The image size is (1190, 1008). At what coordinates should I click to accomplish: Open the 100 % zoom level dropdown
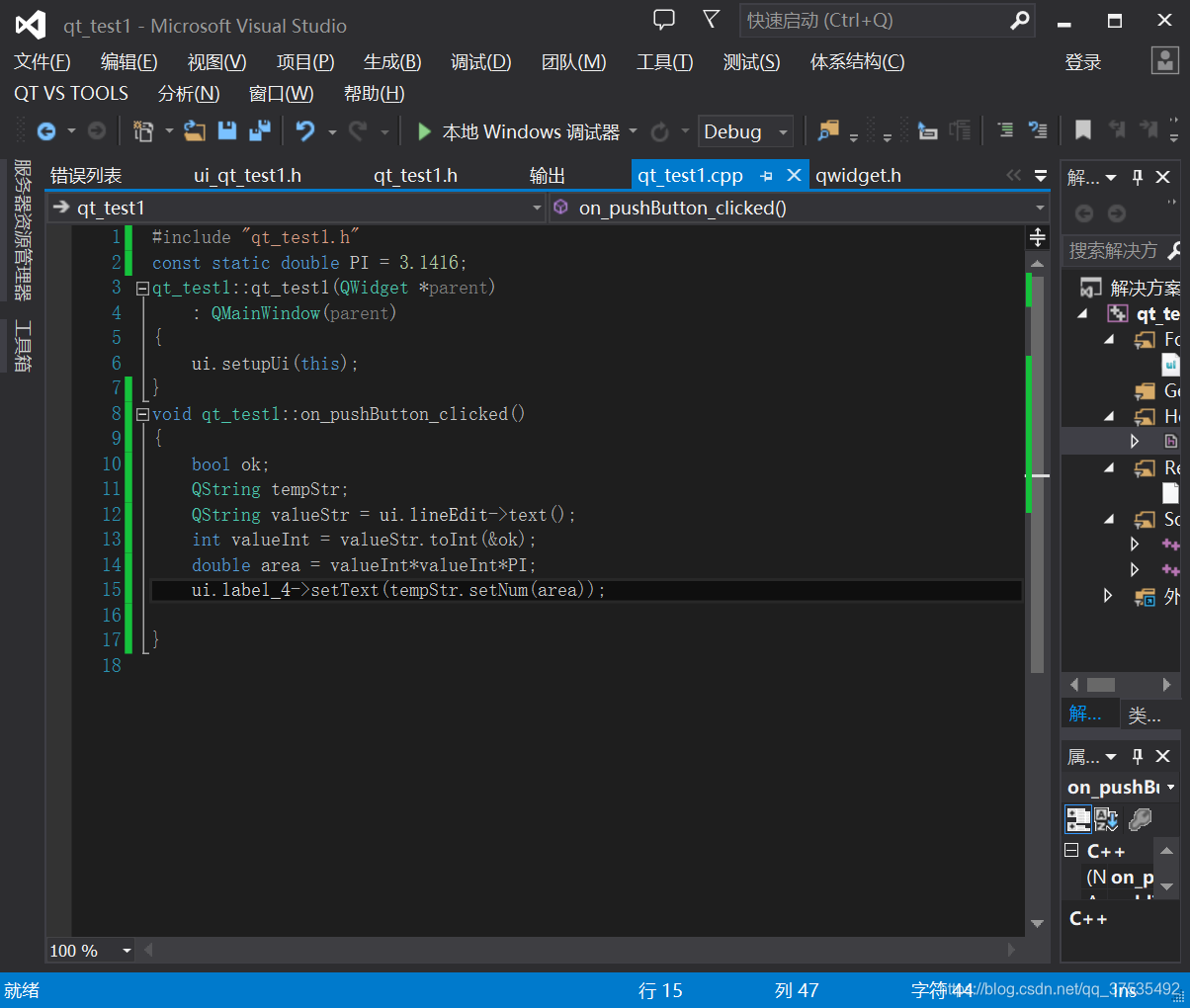127,951
